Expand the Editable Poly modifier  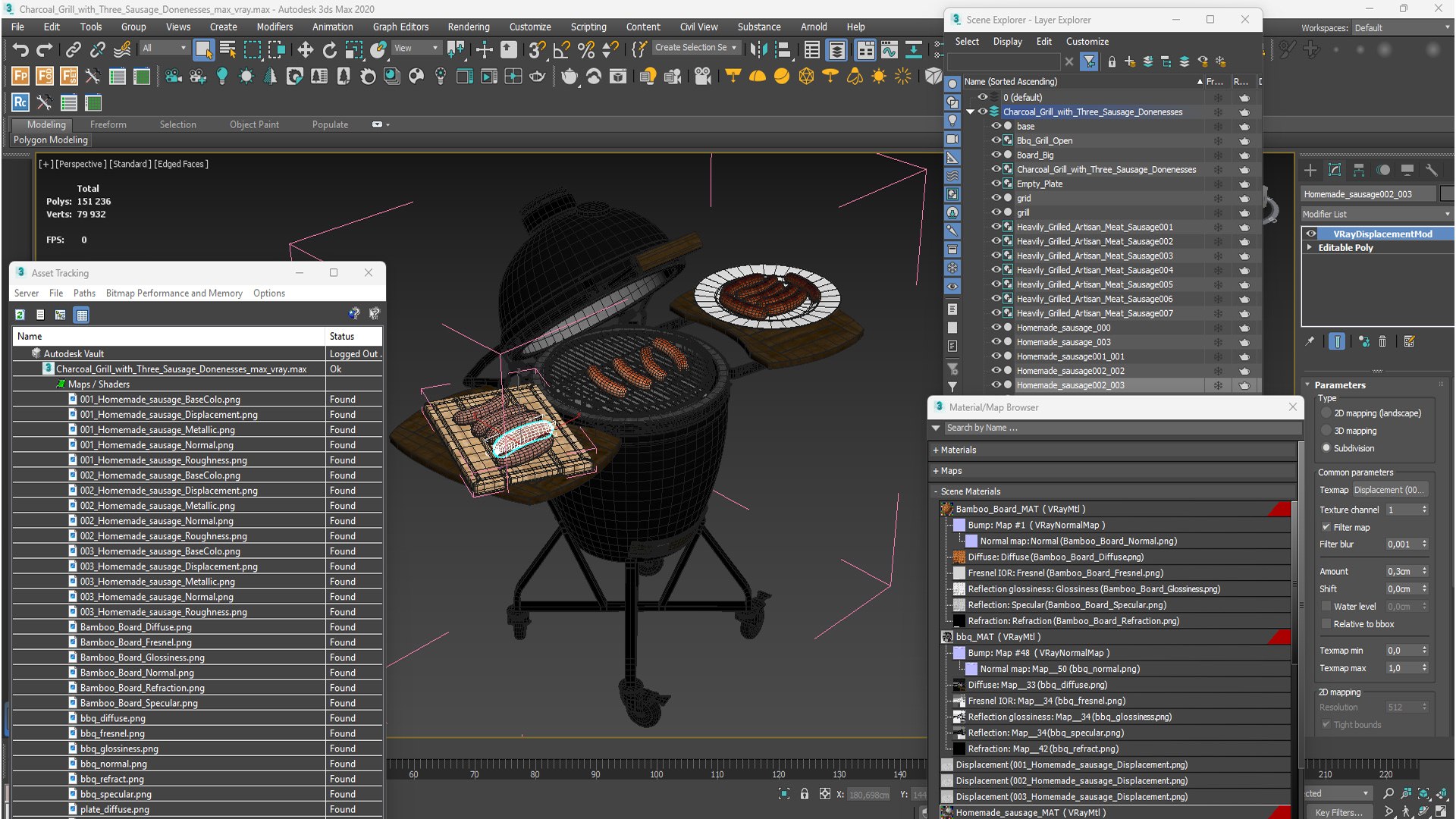1310,247
